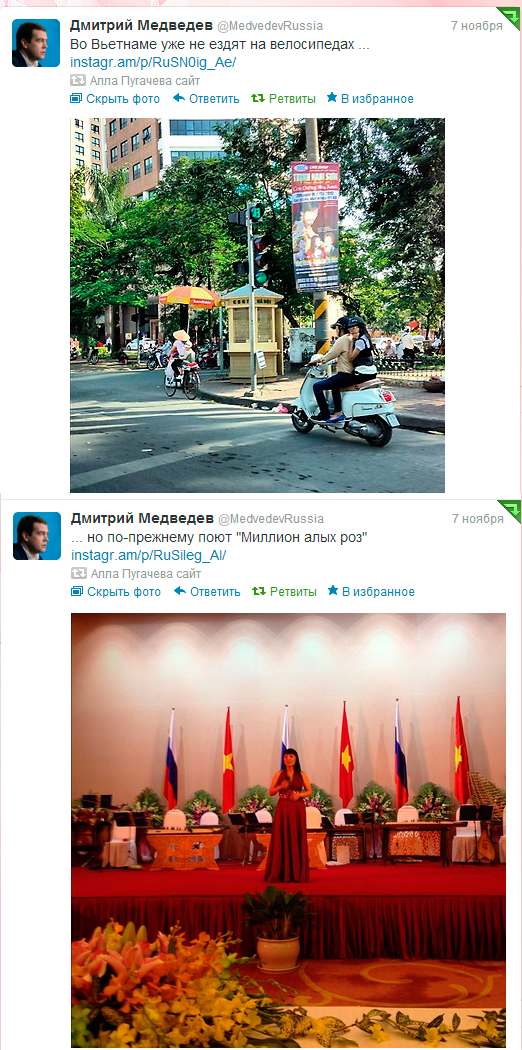
Task: Click the green corner retweet badge on the first tweet
Action: 511,17
